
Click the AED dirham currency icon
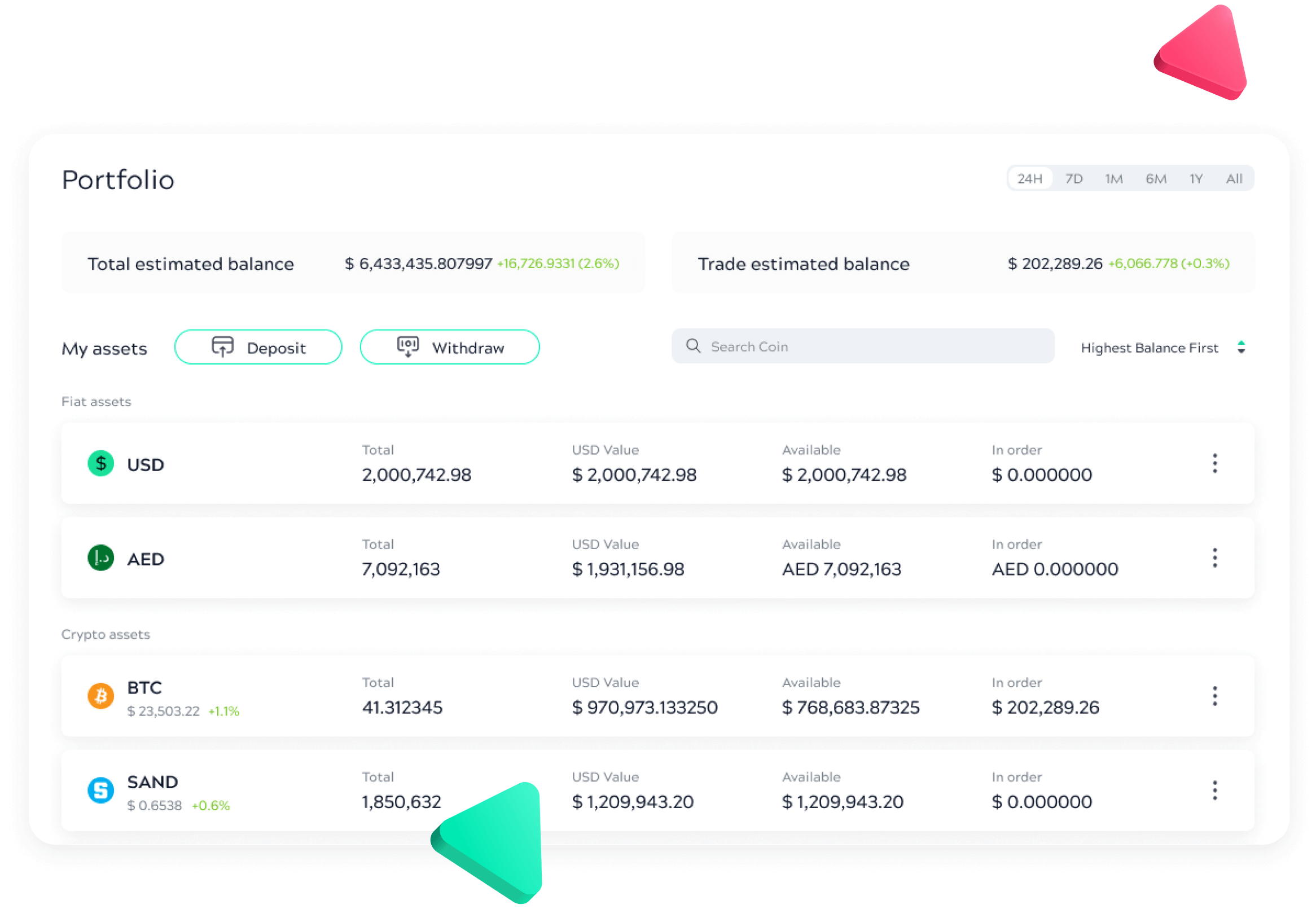(101, 559)
